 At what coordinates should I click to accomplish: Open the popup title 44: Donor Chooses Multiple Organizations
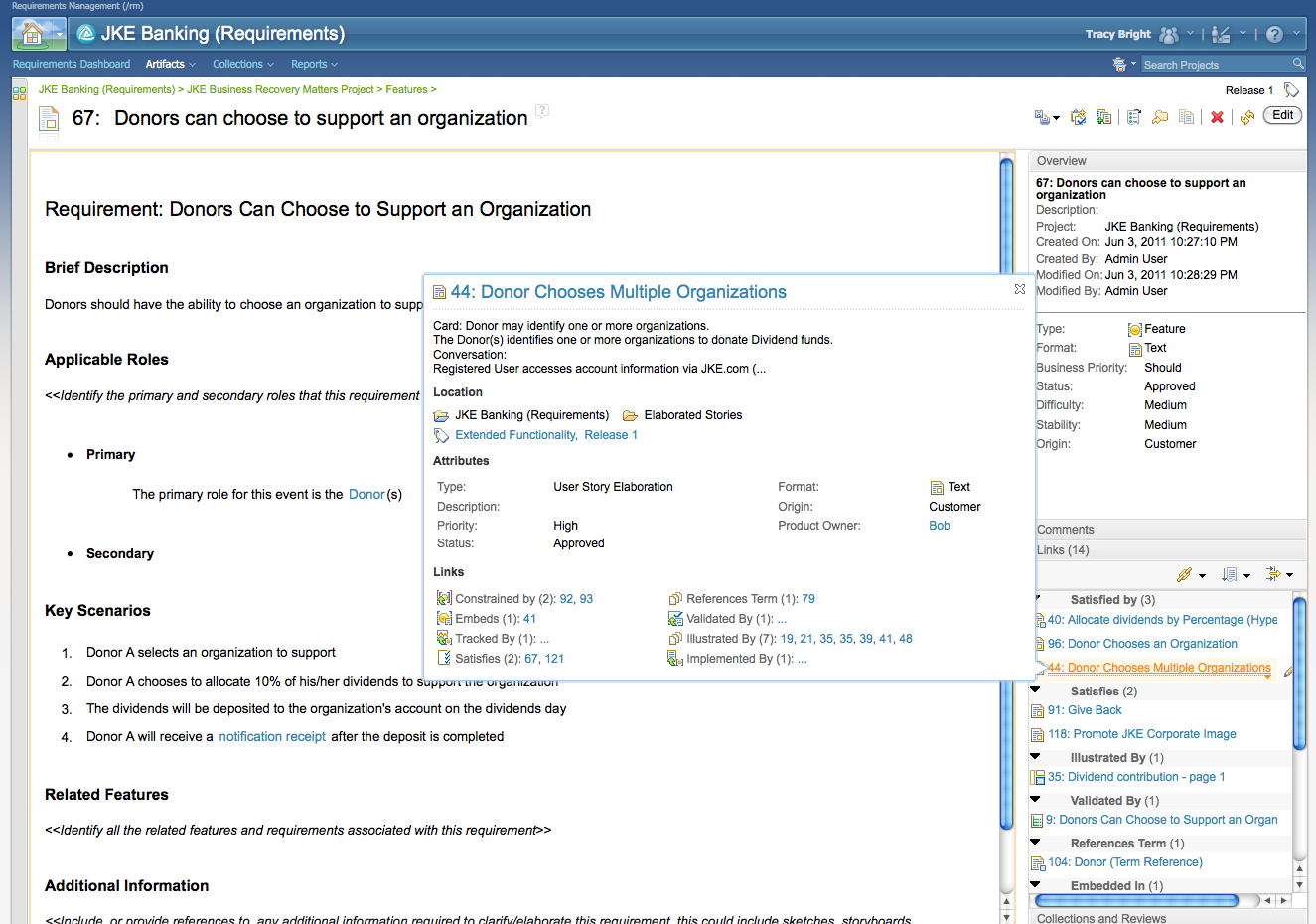point(619,292)
